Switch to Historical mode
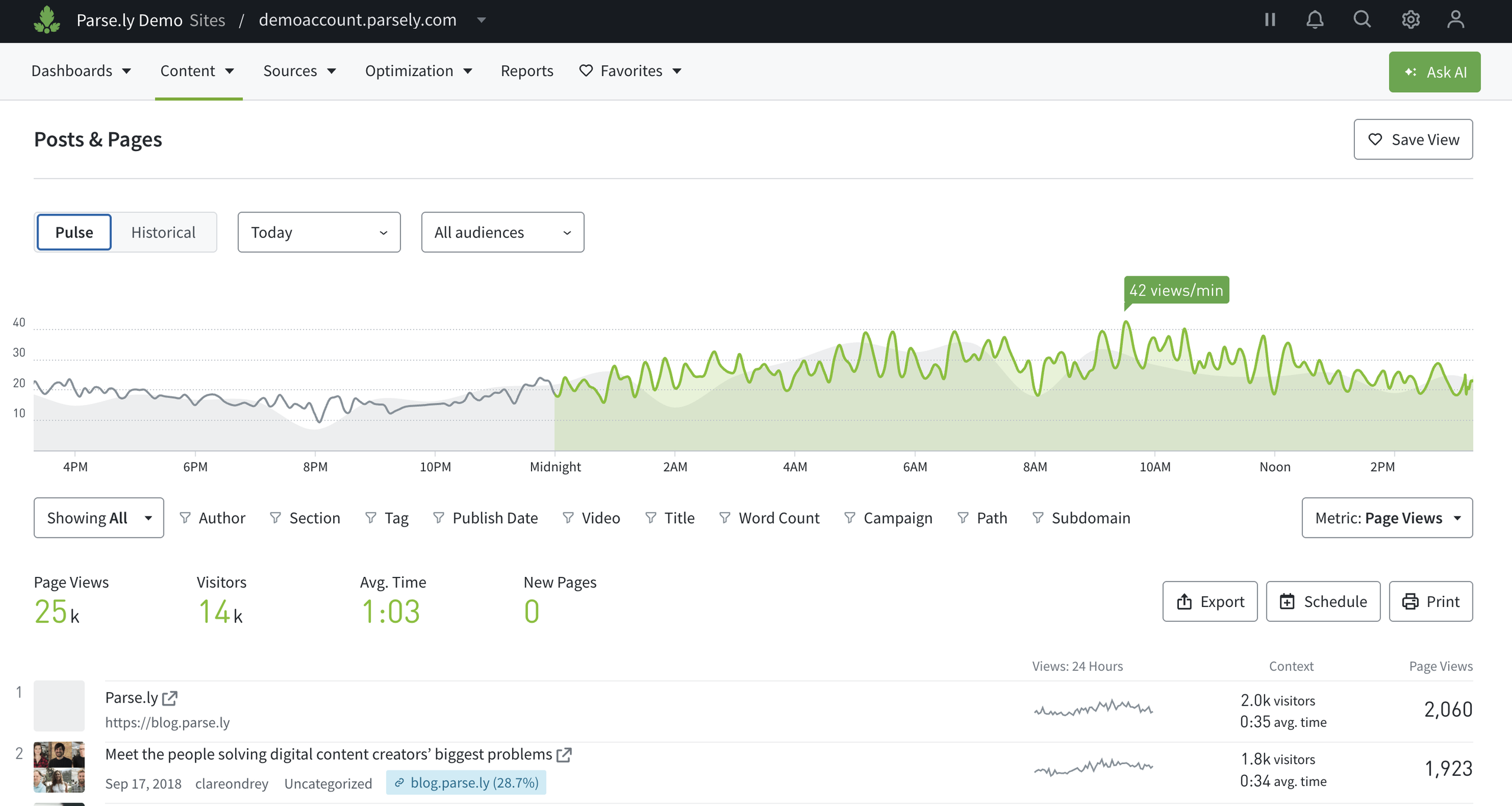Image resolution: width=1512 pixels, height=806 pixels. point(163,232)
